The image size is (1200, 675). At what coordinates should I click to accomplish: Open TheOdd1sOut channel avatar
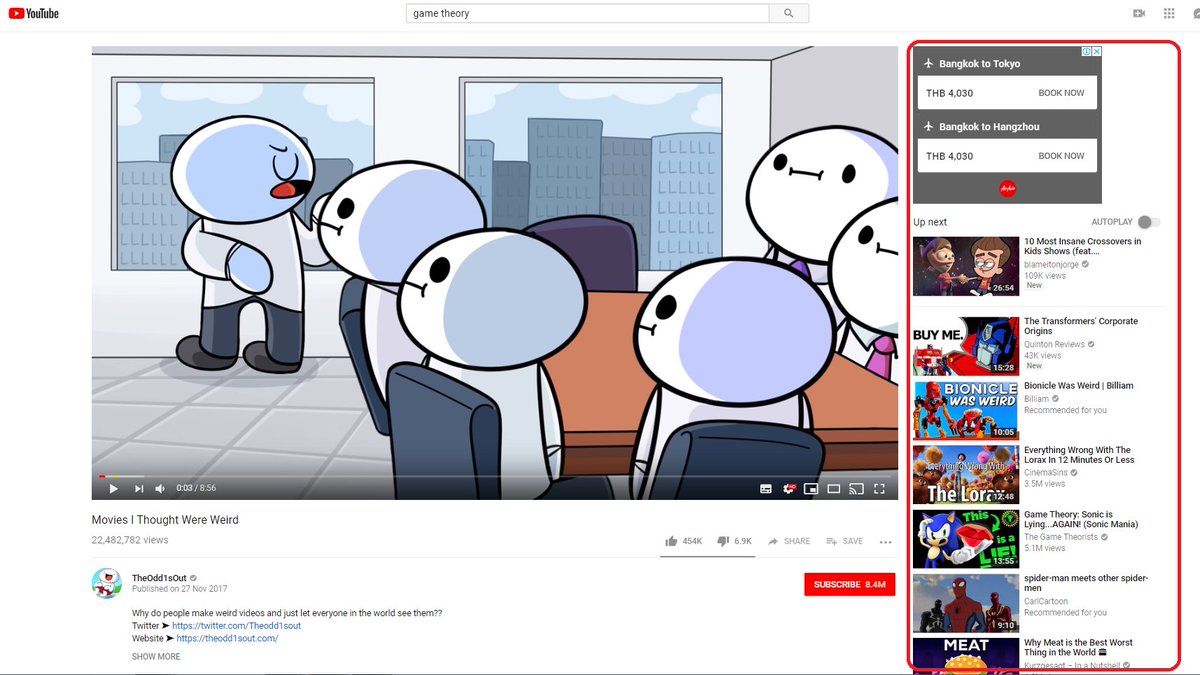point(107,583)
